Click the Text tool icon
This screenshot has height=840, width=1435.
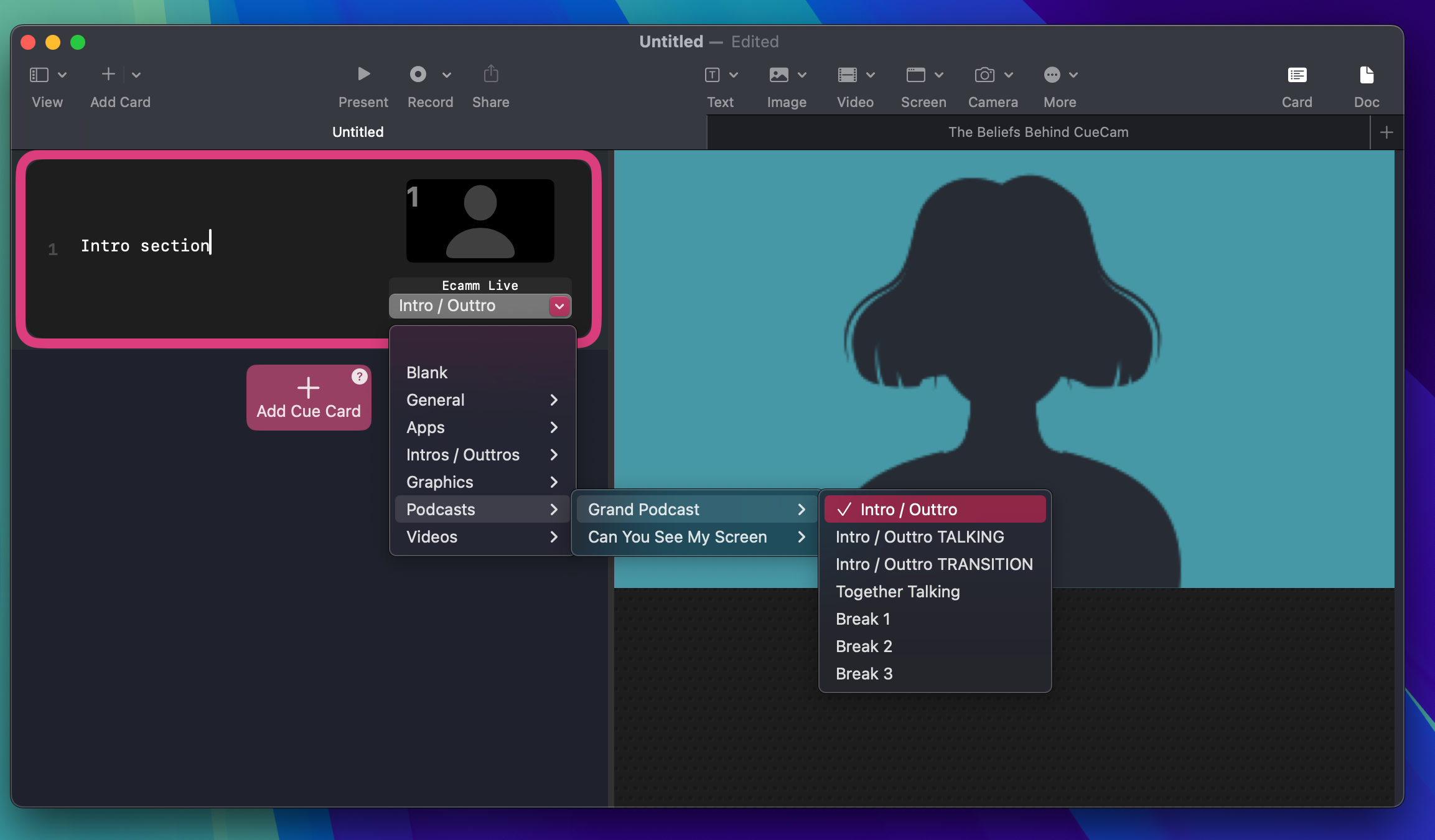pos(712,75)
